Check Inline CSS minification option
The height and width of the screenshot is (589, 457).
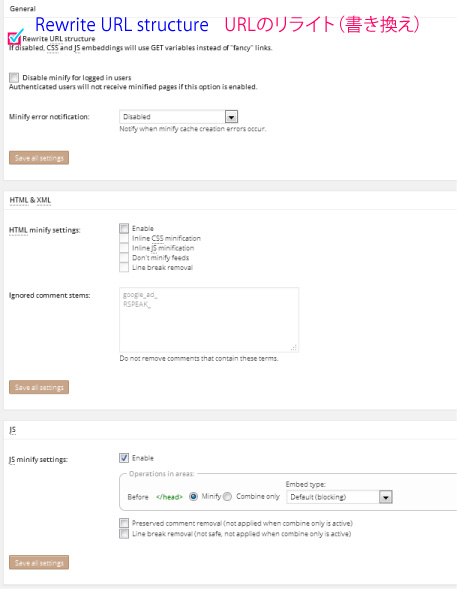pos(124,238)
